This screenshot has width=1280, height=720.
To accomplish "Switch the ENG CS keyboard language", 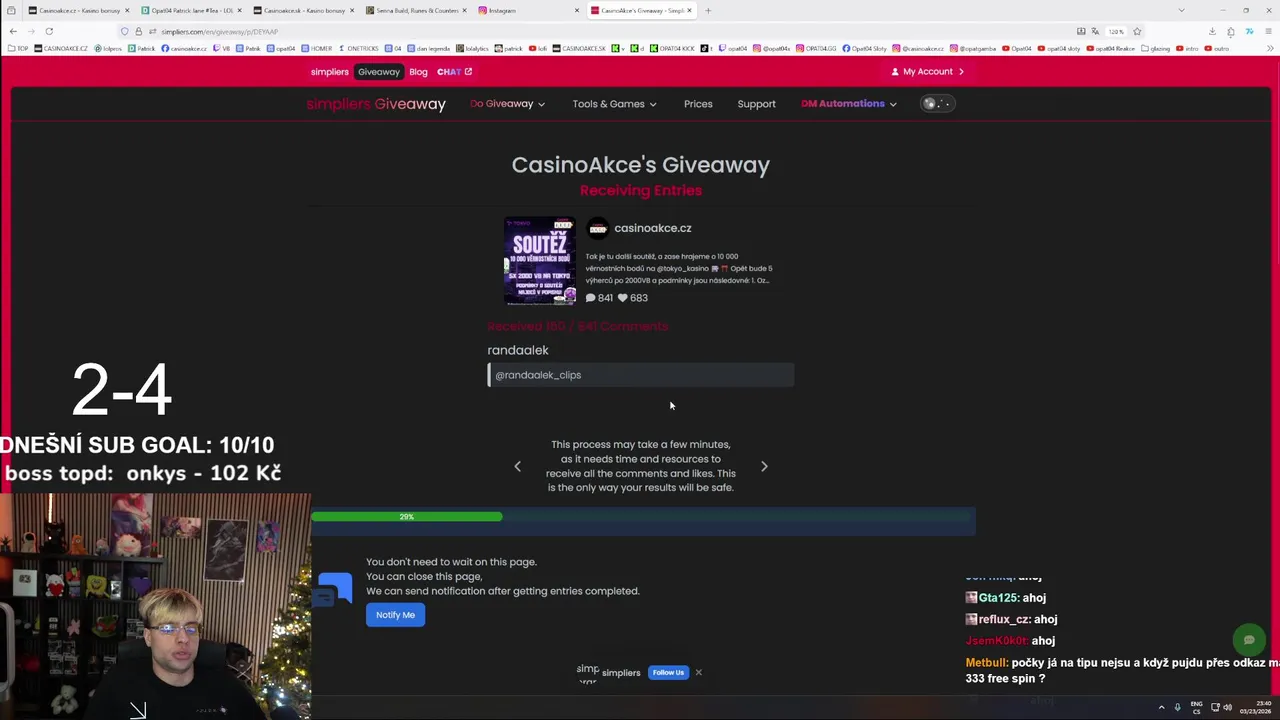I will [1197, 707].
